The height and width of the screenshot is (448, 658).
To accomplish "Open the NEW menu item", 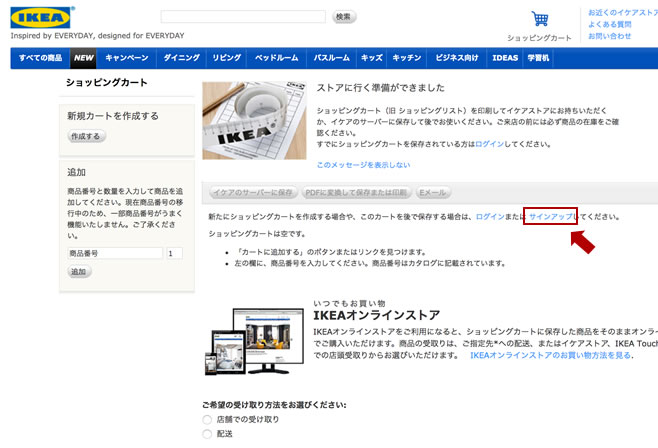I will click(84, 58).
